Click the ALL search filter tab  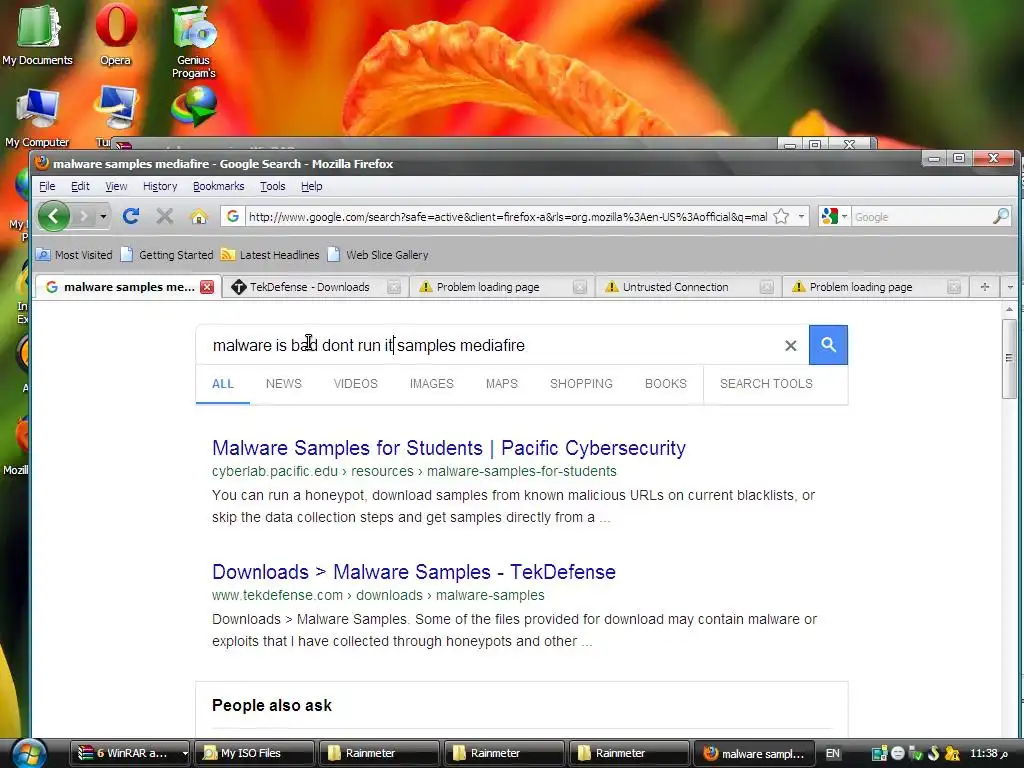pyautogui.click(x=223, y=384)
